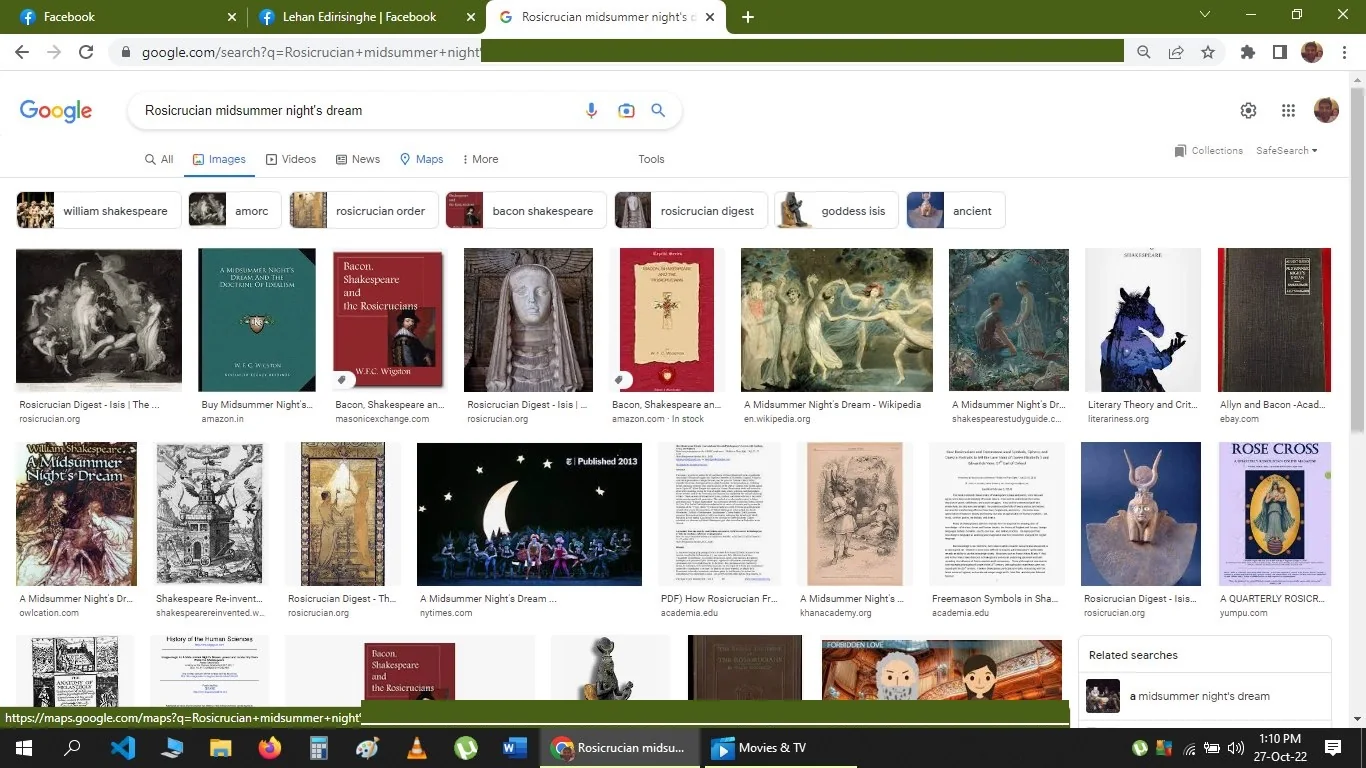Filter by rosicrucian digest chip
The width and height of the screenshot is (1366, 768).
691,211
